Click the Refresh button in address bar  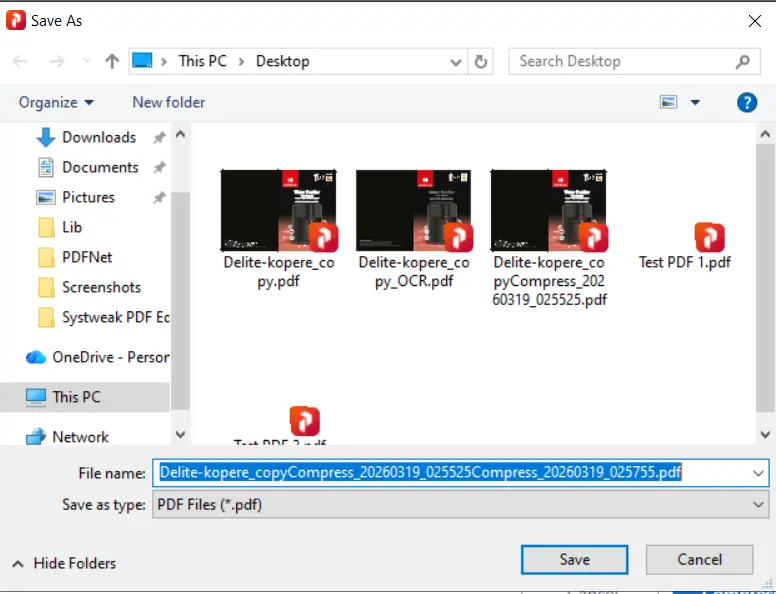click(481, 61)
